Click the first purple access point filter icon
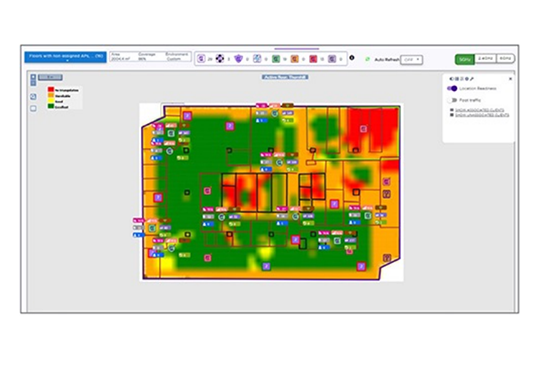Image resolution: width=541 pixels, height=375 pixels. (201, 59)
